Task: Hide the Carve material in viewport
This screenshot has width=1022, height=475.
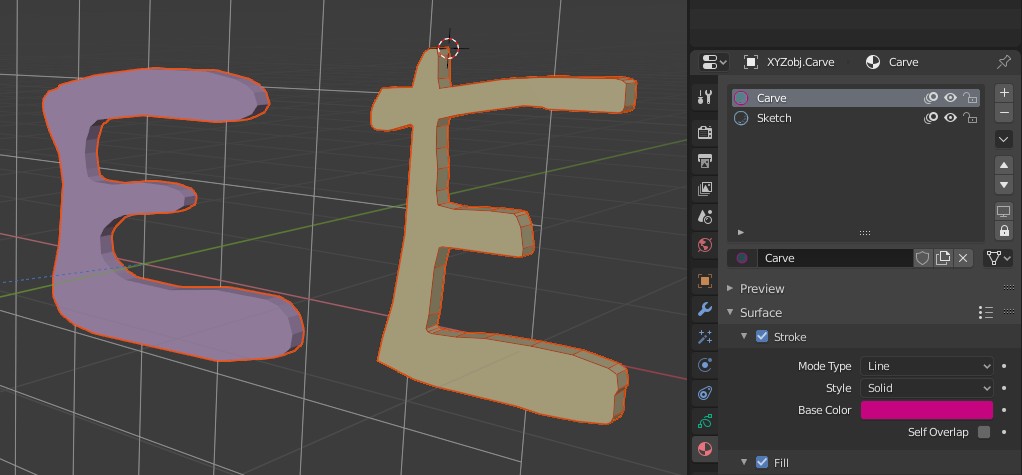Action: [x=950, y=98]
